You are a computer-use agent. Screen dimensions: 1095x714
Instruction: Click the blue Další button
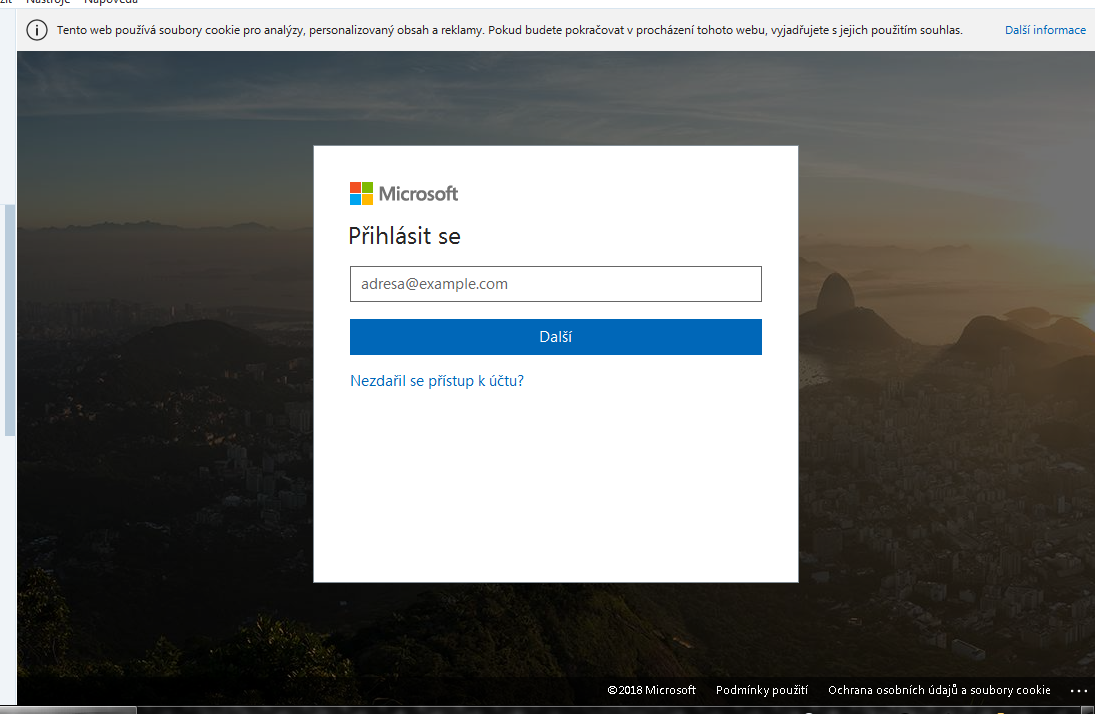[x=555, y=337]
